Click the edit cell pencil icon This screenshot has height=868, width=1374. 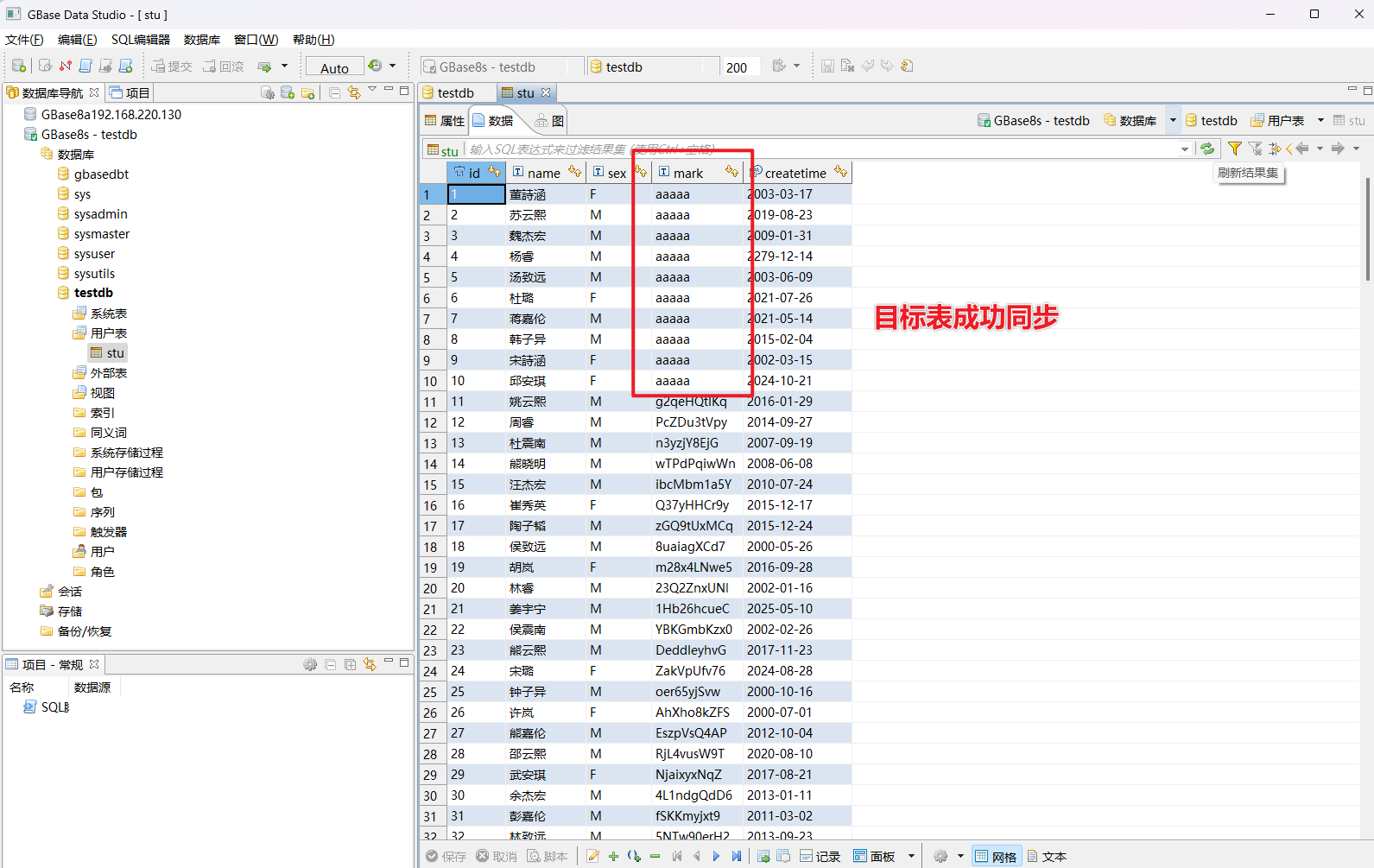pos(592,856)
